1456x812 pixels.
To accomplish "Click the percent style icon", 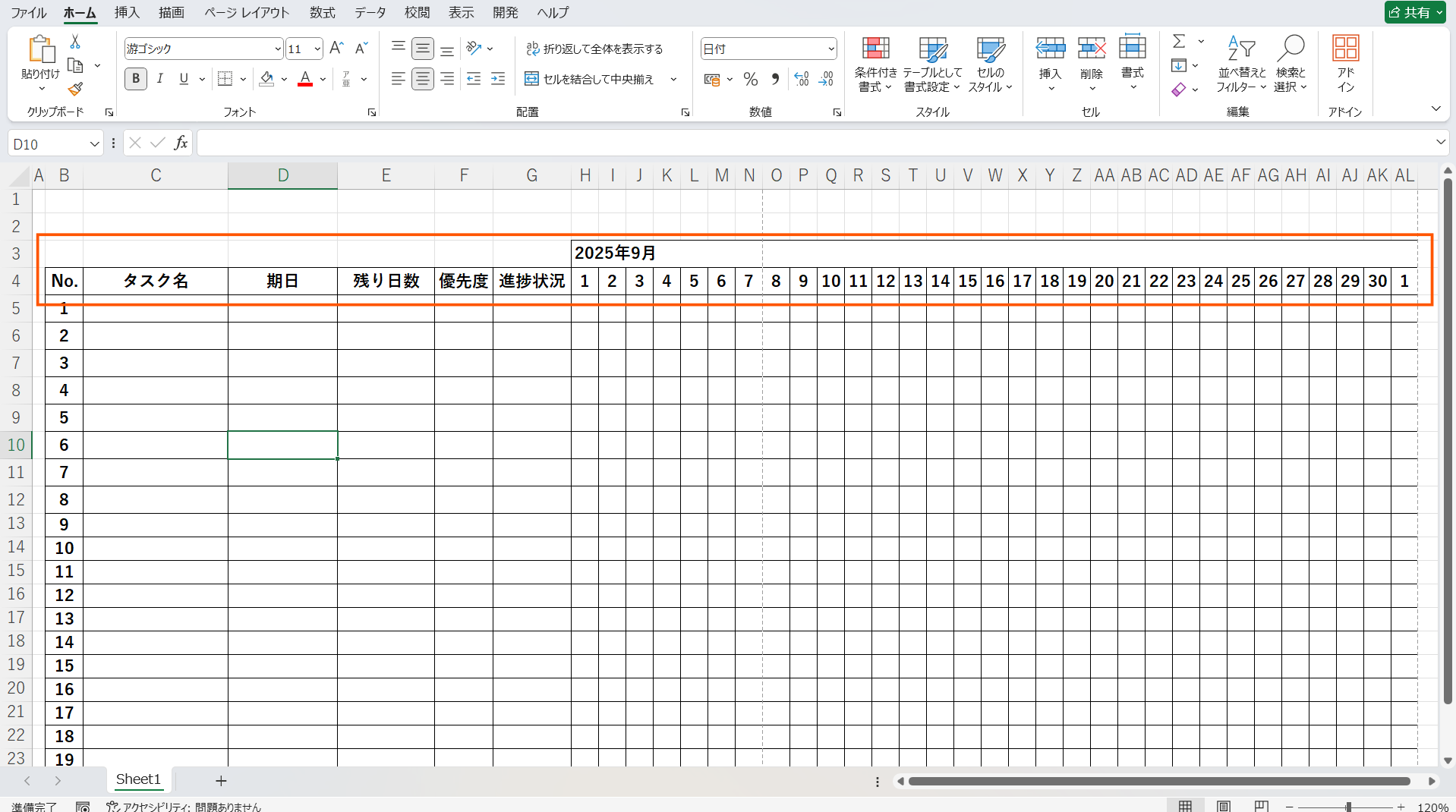I will (x=750, y=79).
